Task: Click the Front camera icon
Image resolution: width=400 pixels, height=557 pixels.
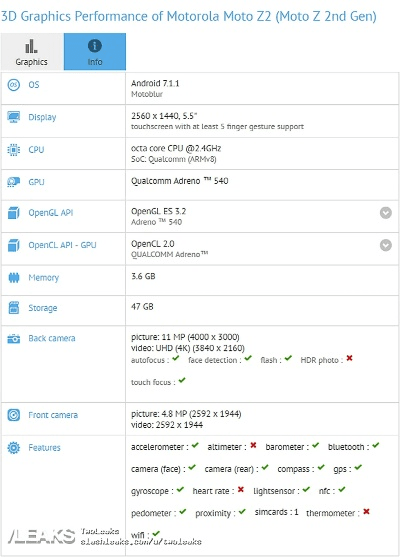Action: pyautogui.click(x=13, y=415)
